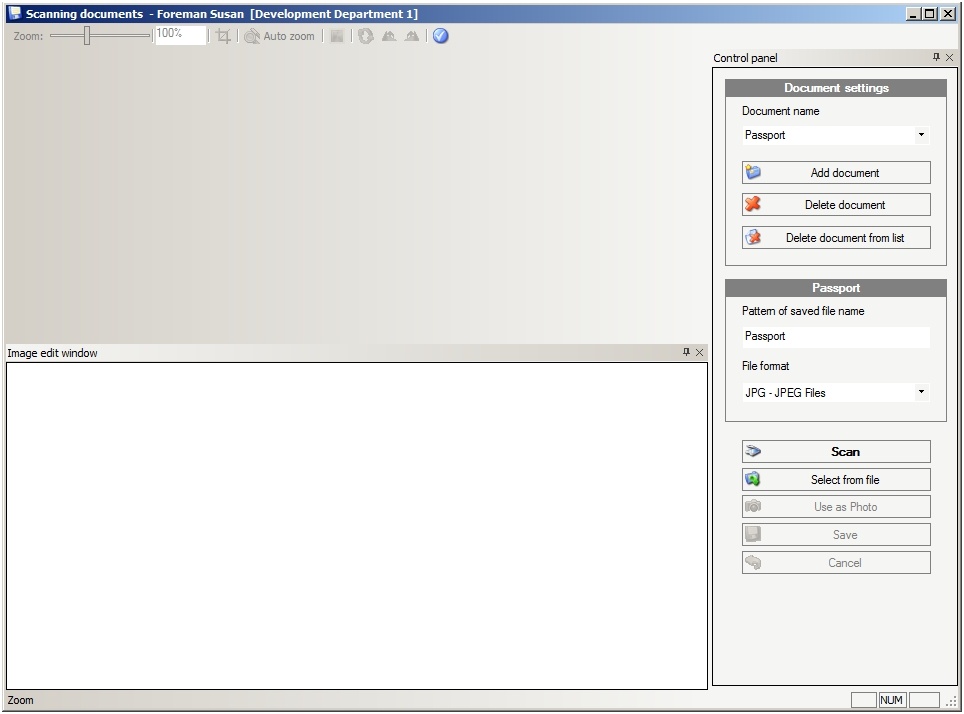The width and height of the screenshot is (964, 714).
Task: Click the window resize grip in status bar
Action: tap(952, 702)
